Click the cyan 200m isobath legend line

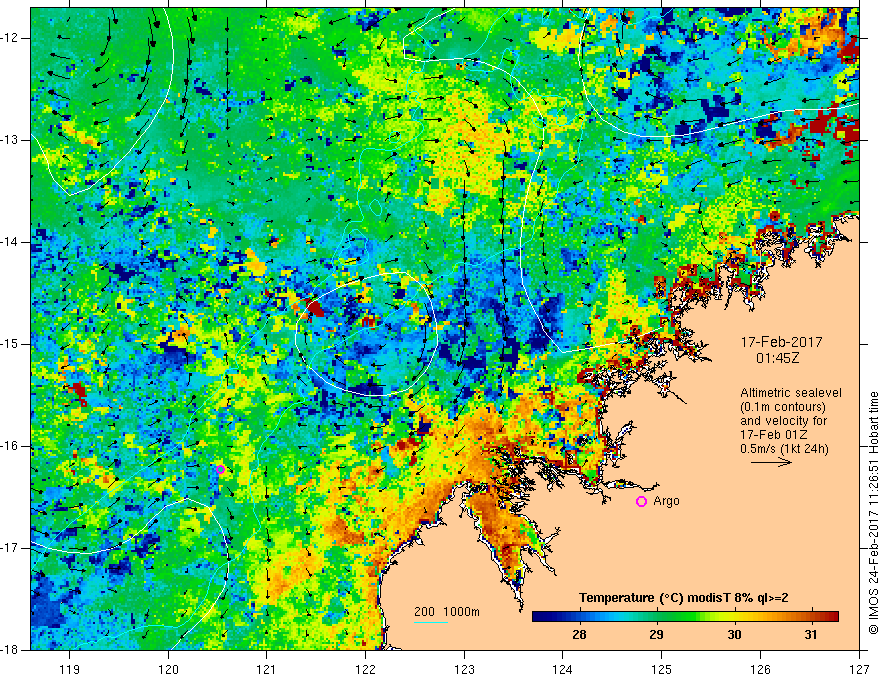(x=430, y=622)
